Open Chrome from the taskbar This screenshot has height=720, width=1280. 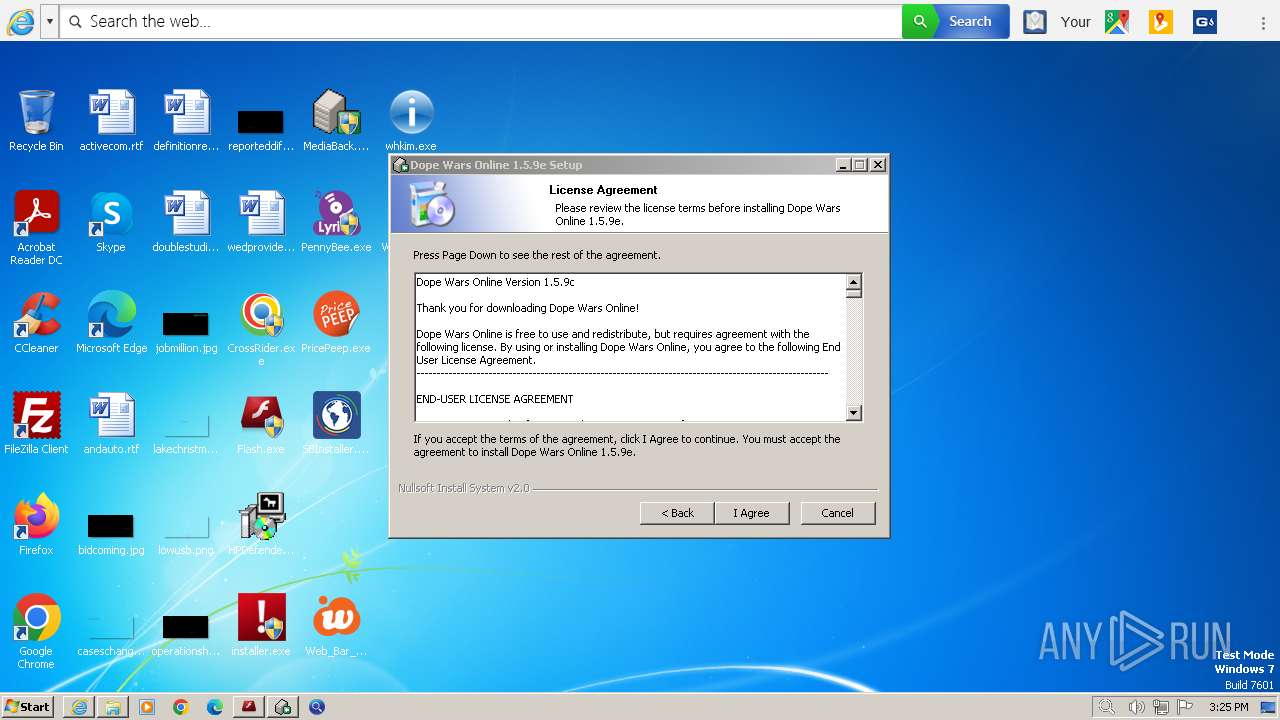coord(181,707)
